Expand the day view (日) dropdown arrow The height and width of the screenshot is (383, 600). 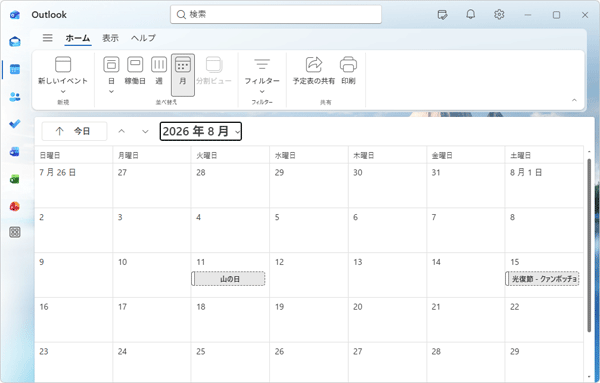point(111,91)
